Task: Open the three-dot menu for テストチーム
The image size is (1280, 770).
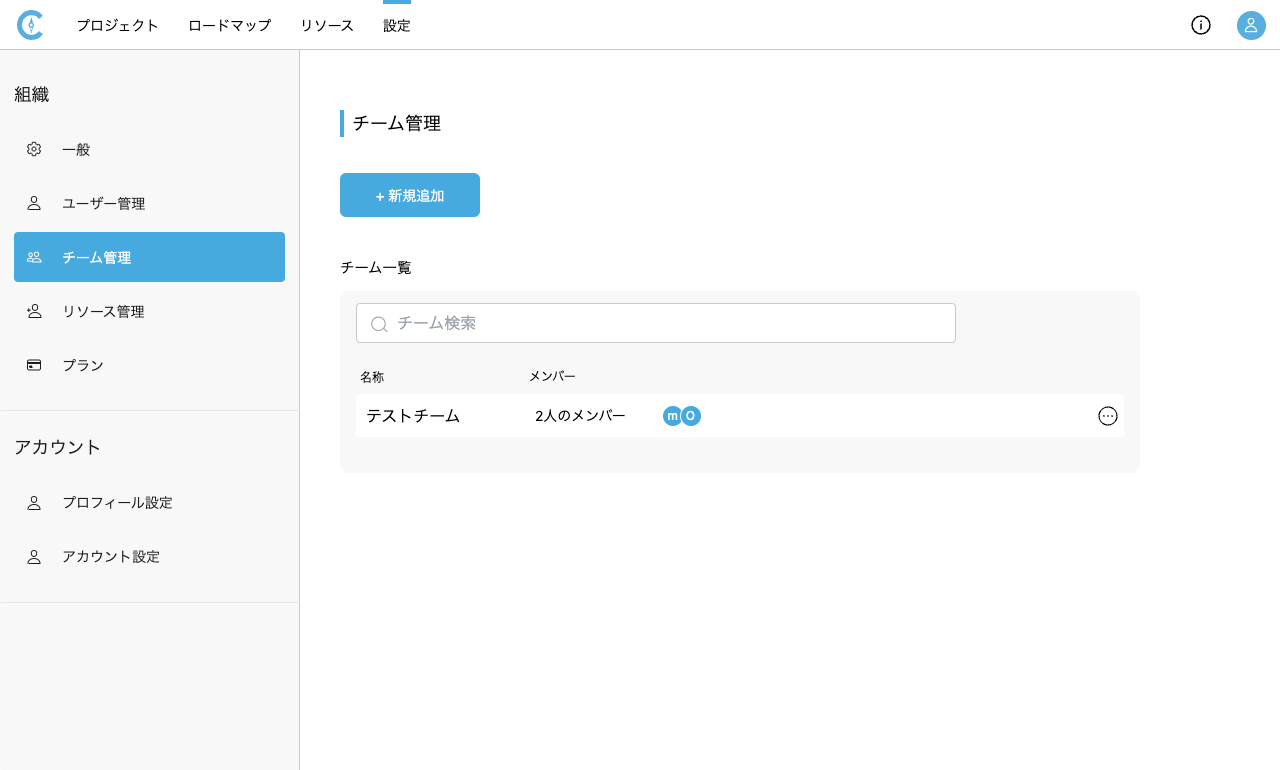Action: [1107, 416]
